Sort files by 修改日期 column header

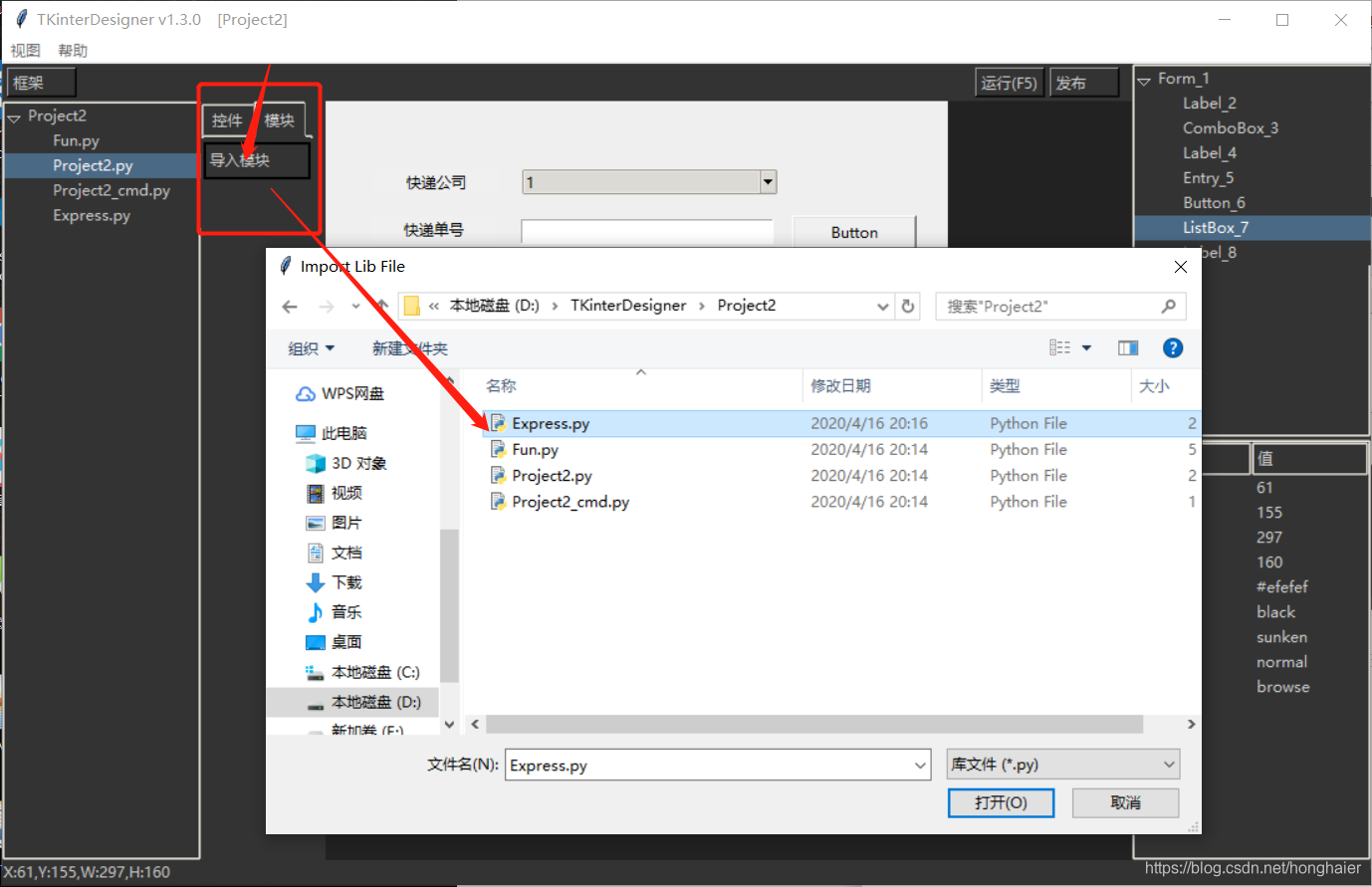click(x=840, y=386)
